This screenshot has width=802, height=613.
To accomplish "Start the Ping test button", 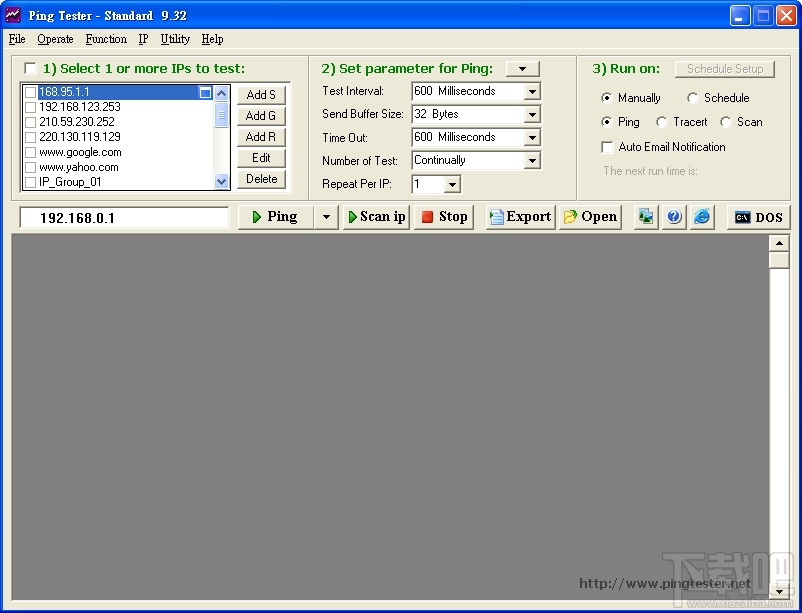I will coord(276,217).
